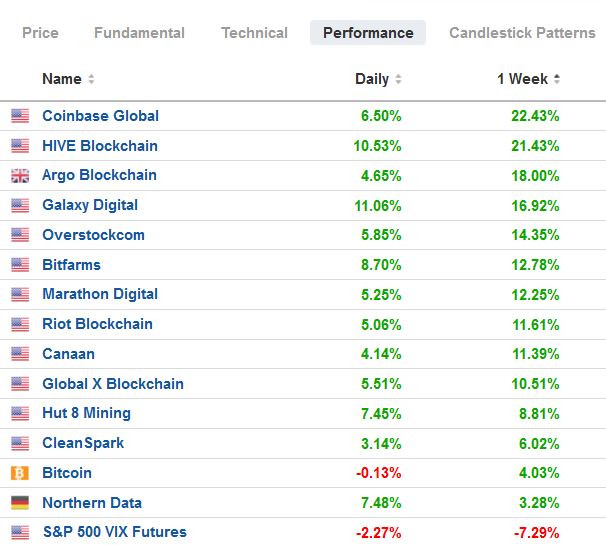Viewport: 606px width, 553px height.
Task: Click the US flag beside S&P 500 VIX Futures
Action: [20, 532]
